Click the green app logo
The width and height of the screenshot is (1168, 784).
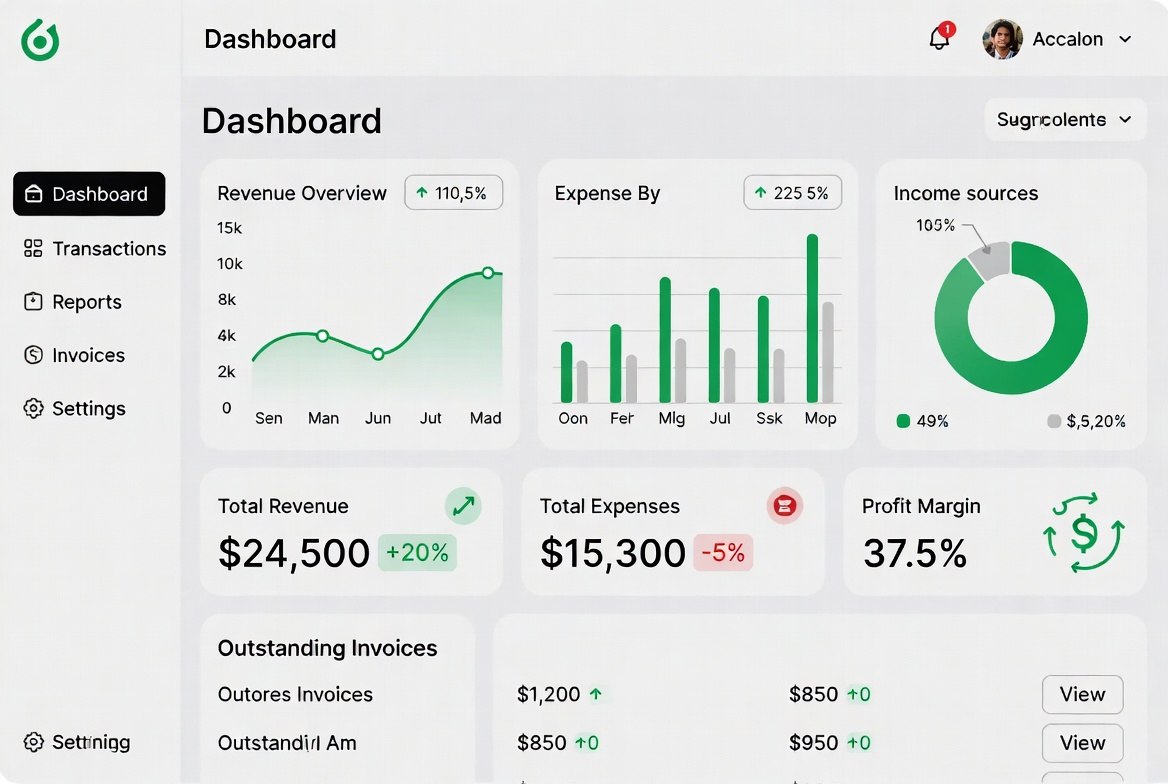click(x=40, y=40)
